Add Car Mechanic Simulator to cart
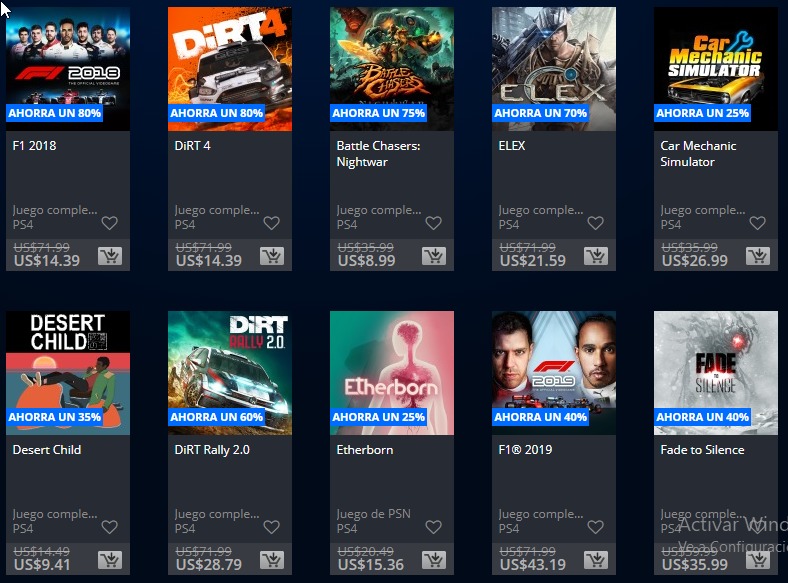This screenshot has width=788, height=583. tap(758, 256)
